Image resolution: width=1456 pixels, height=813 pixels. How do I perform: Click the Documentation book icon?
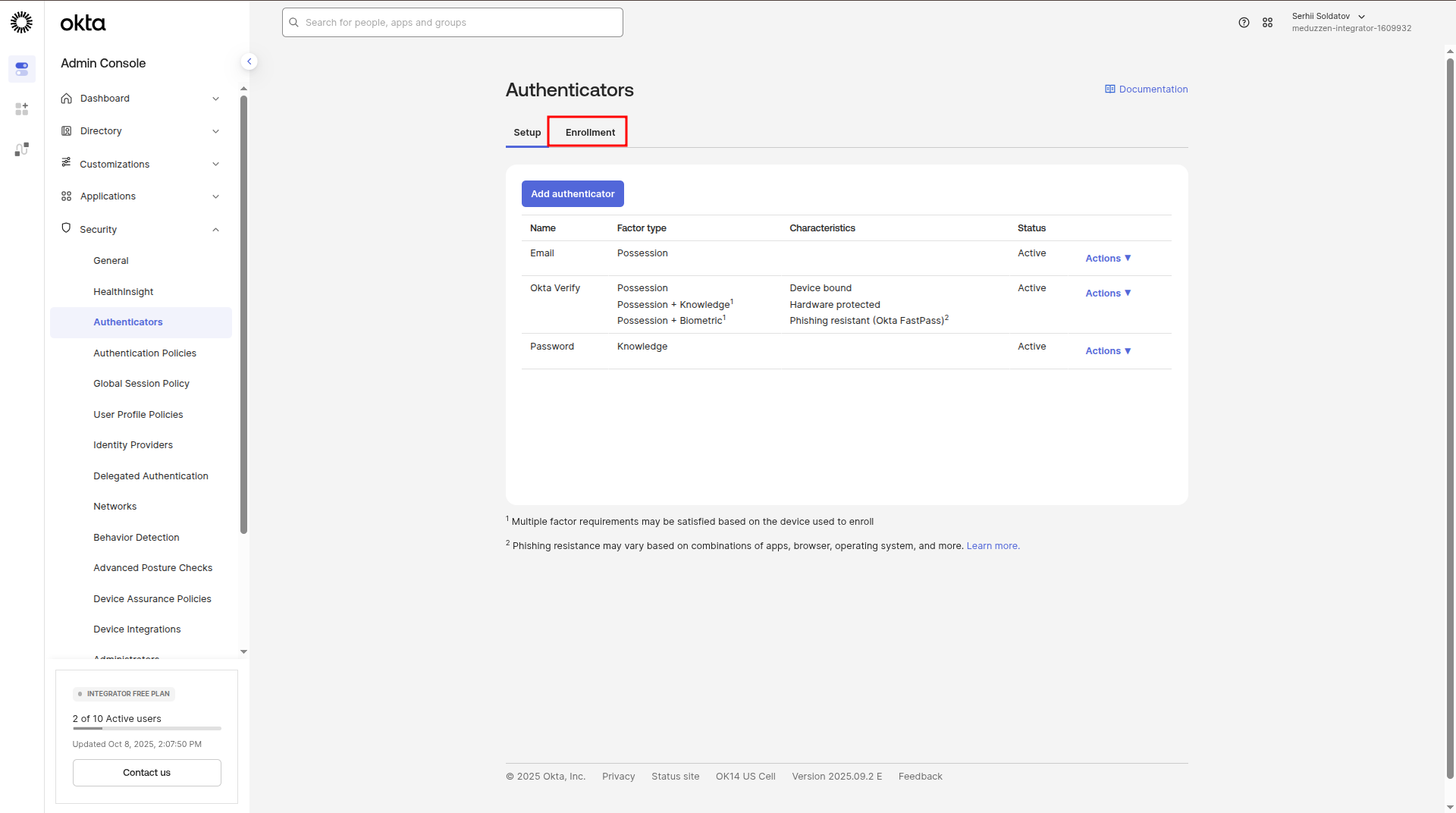pos(1109,89)
